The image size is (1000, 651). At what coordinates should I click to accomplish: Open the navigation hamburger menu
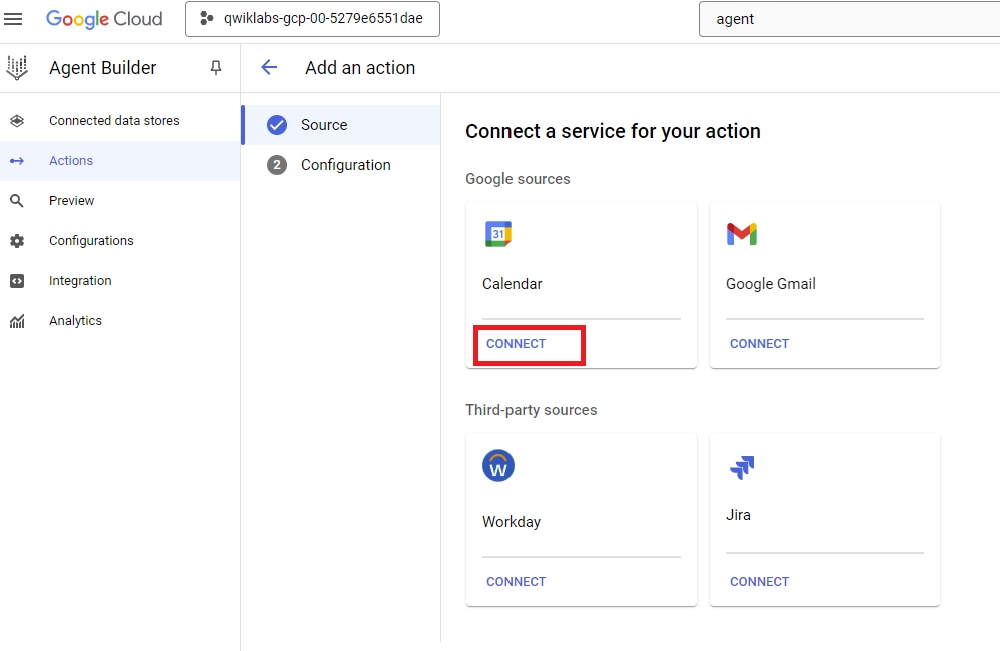14,19
